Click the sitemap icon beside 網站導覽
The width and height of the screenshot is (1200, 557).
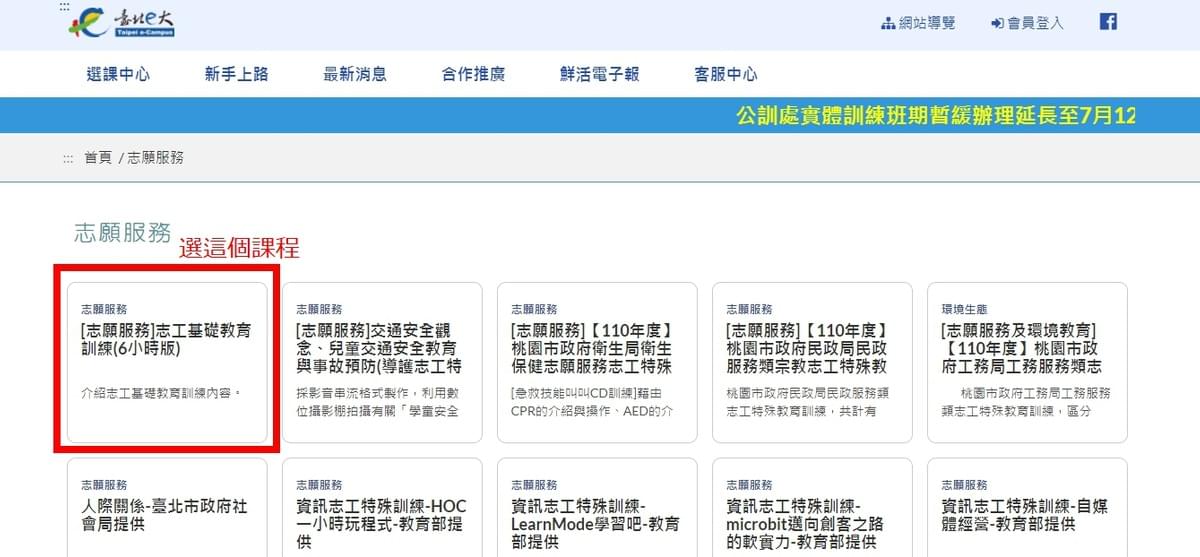point(888,23)
